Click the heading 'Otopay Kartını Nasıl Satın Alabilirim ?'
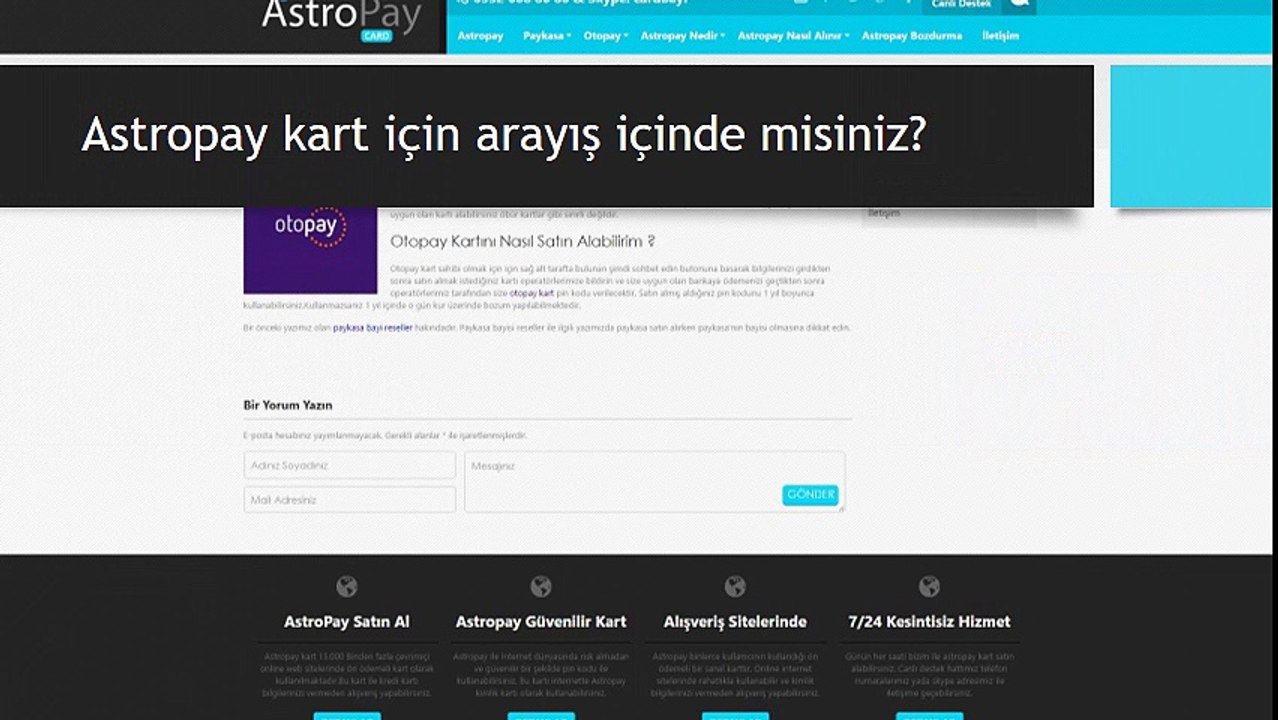 click(x=522, y=241)
